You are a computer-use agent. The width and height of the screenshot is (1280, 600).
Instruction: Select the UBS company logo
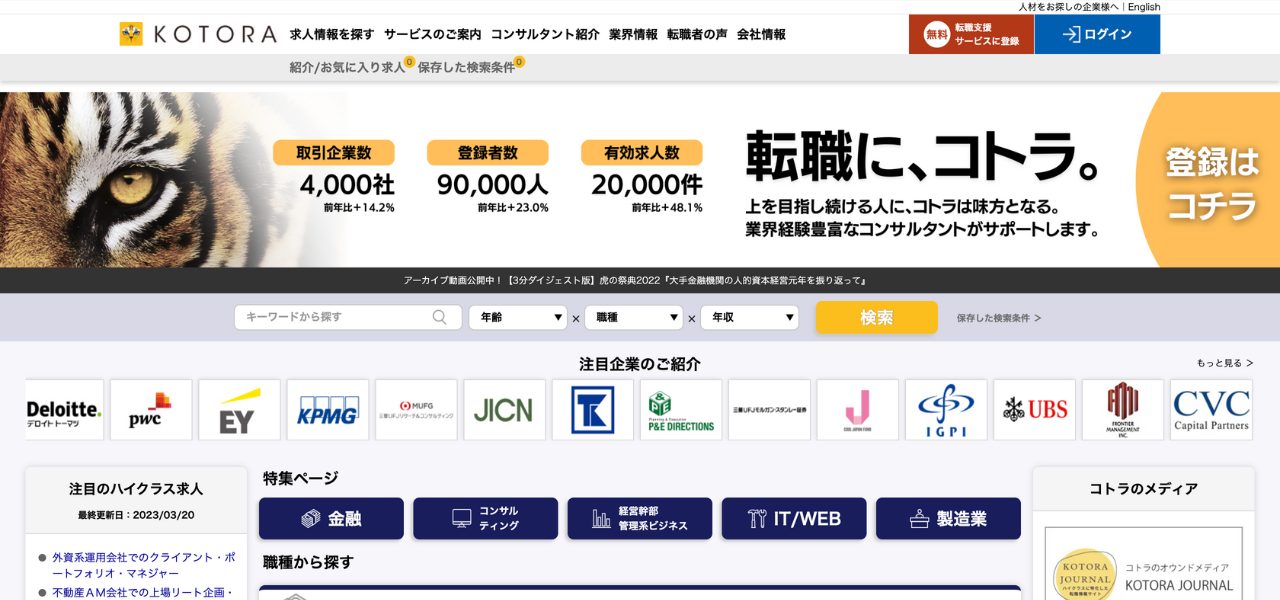(x=1034, y=409)
